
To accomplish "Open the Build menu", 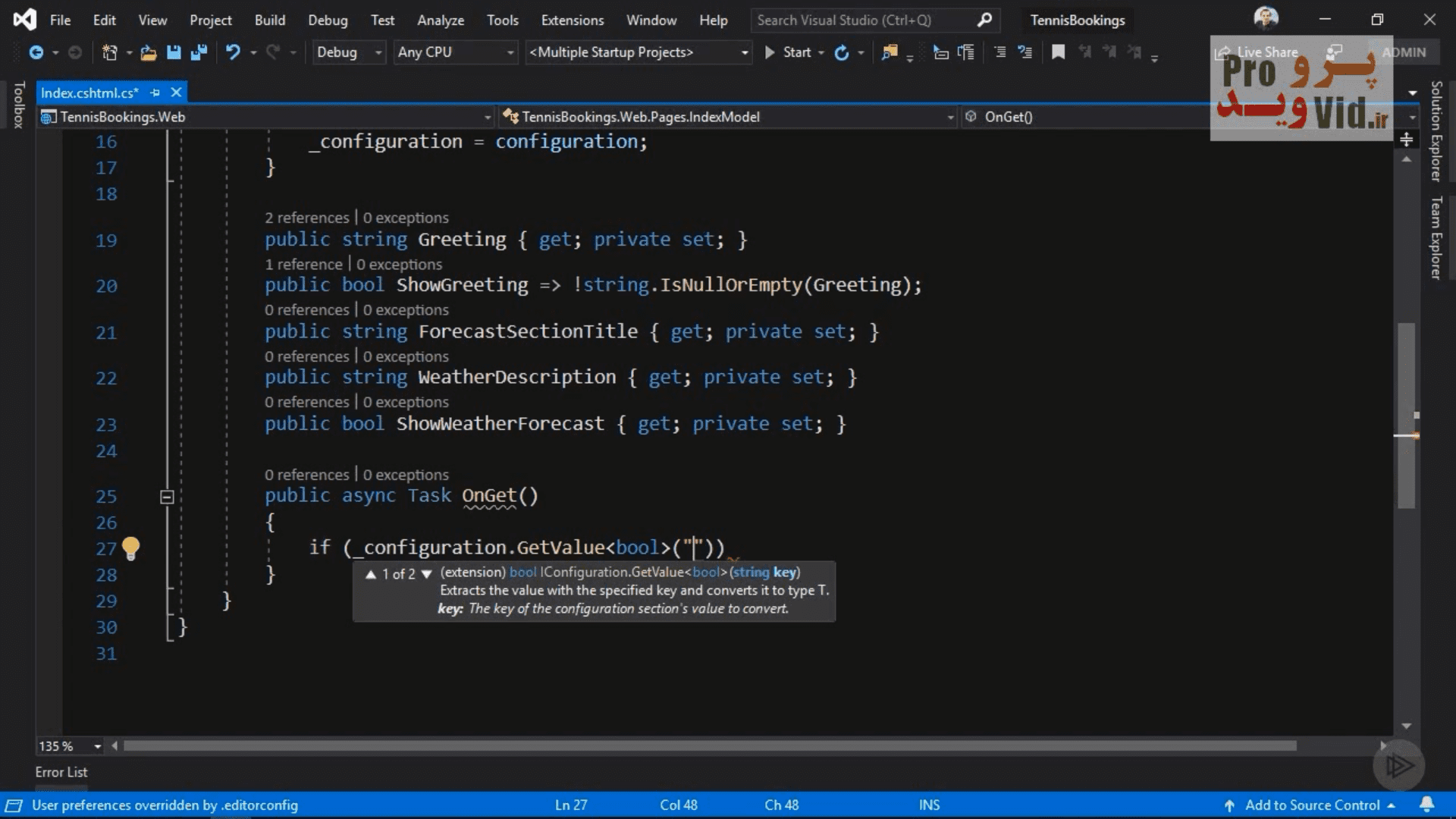I will click(x=270, y=20).
